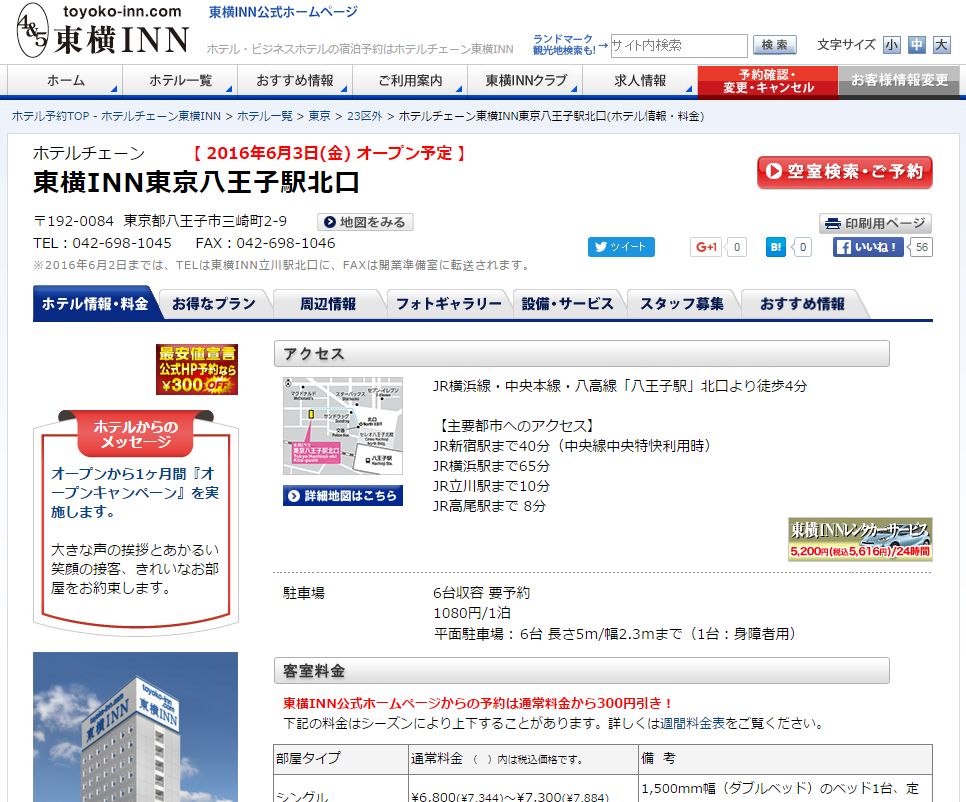This screenshot has height=802, width=966.
Task: Click the JR横浜駅まで65分 line
Action: [492, 466]
